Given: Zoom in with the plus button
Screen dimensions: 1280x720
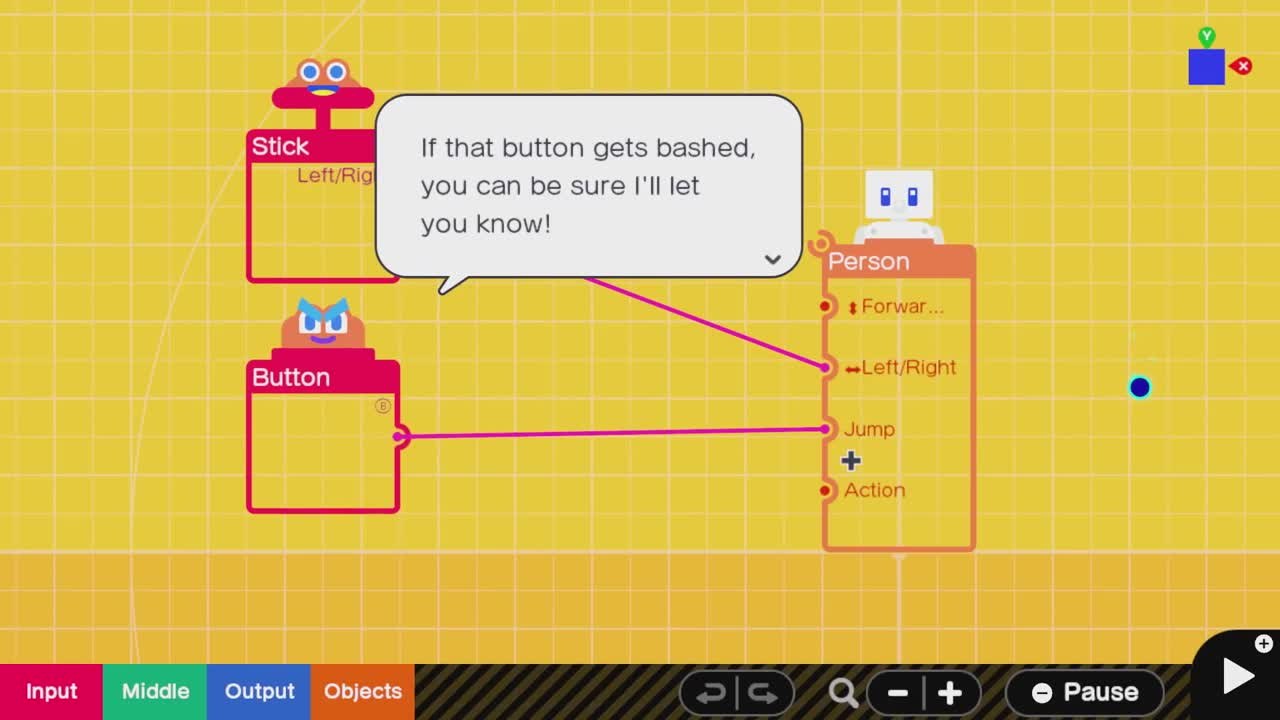Looking at the screenshot, I should tap(950, 693).
